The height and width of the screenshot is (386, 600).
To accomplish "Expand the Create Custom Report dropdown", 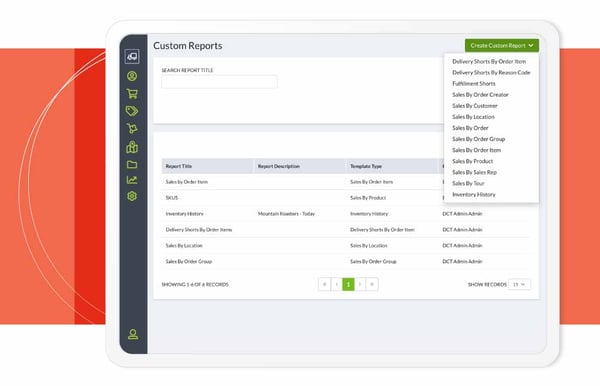I will [502, 46].
